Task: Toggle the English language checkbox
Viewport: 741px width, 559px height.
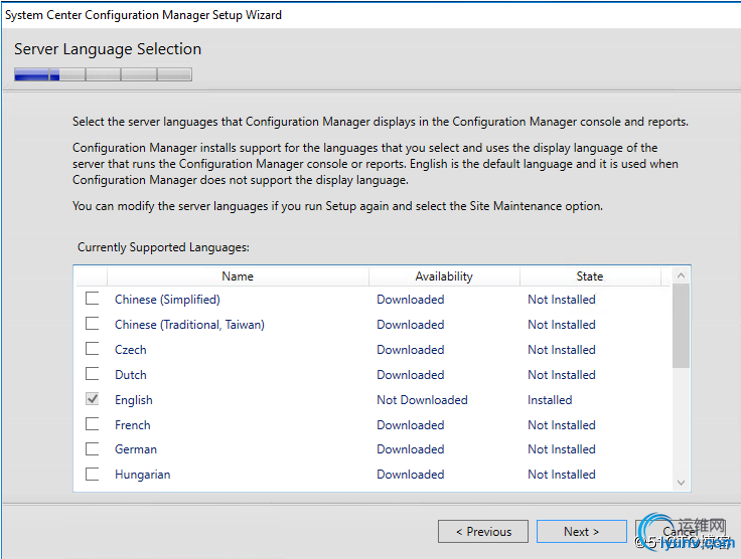Action: point(92,399)
